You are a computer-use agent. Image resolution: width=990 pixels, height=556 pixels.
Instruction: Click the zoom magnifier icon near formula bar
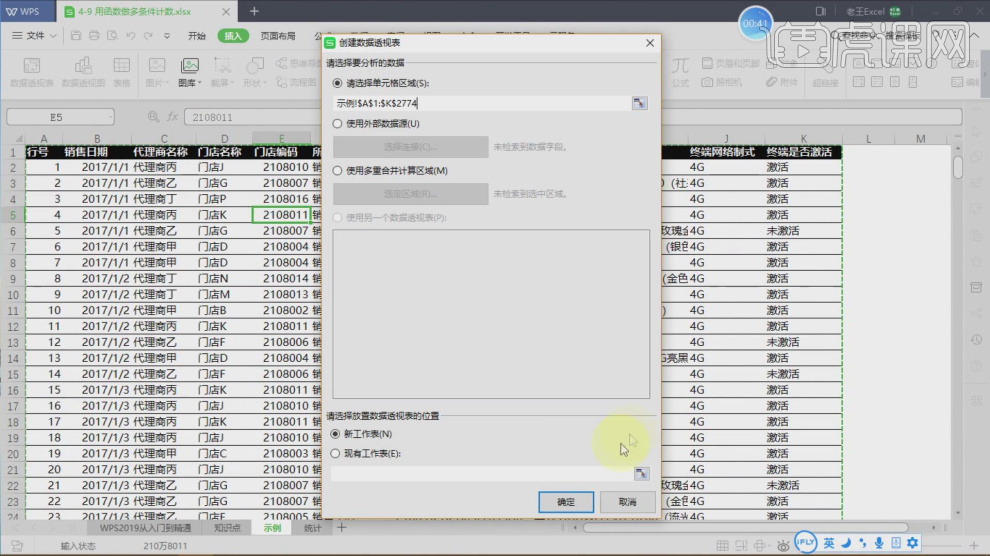pyautogui.click(x=153, y=117)
